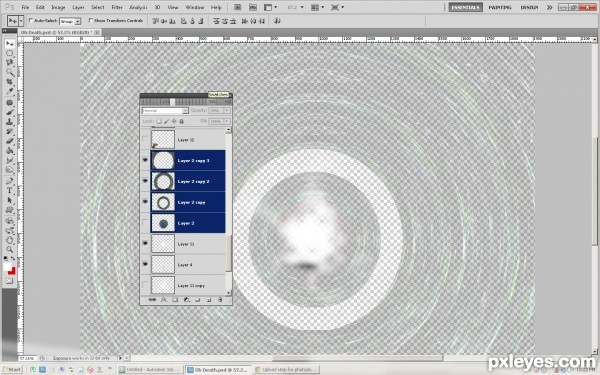Screen dimensions: 600x375
Task: Select the Pen tool
Action: coord(10,181)
